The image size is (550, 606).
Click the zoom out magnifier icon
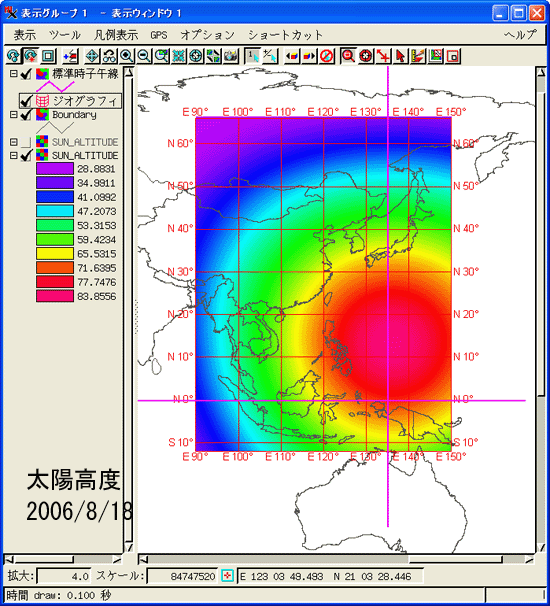(144, 56)
